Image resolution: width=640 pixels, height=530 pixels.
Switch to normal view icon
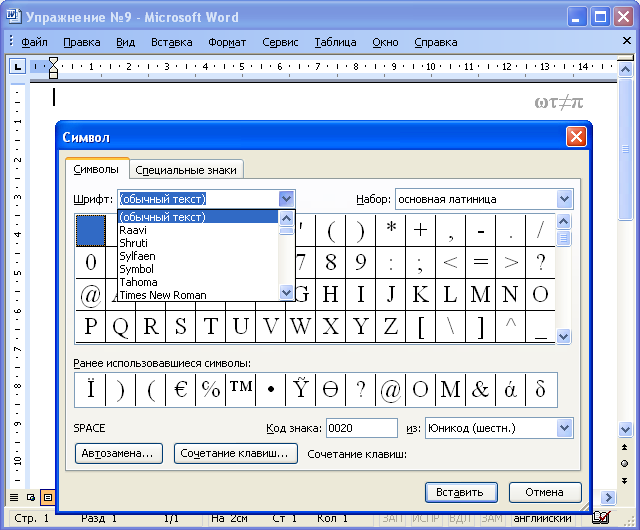point(14,497)
